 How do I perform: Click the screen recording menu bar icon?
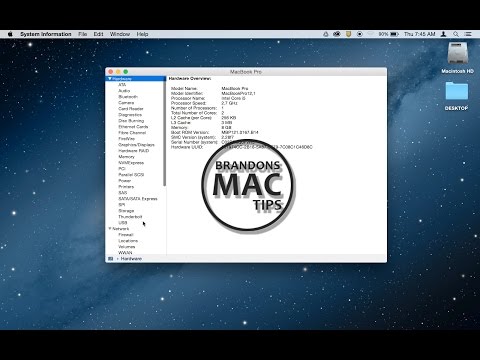coord(360,34)
